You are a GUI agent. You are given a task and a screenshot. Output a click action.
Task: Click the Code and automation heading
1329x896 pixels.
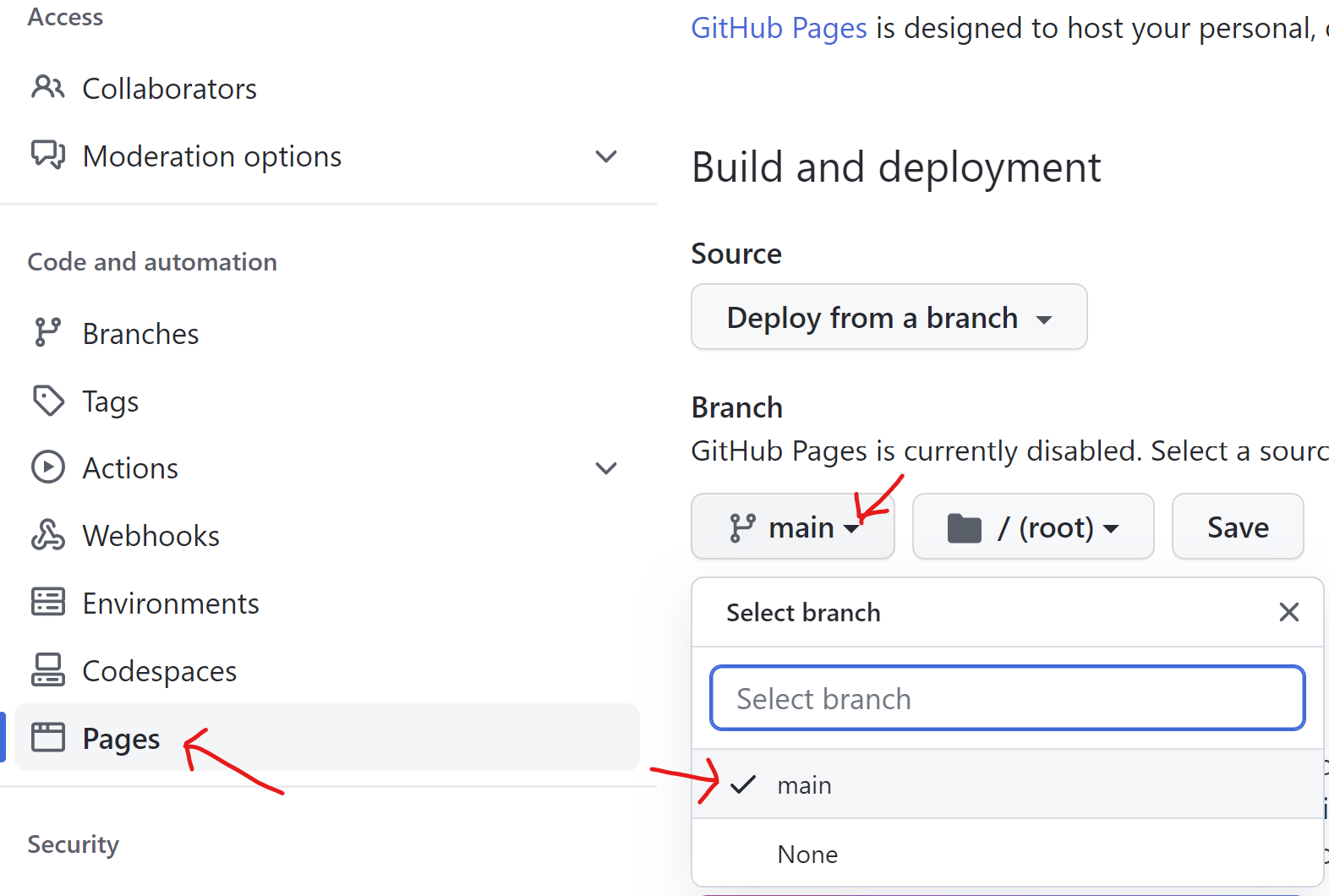(x=152, y=262)
